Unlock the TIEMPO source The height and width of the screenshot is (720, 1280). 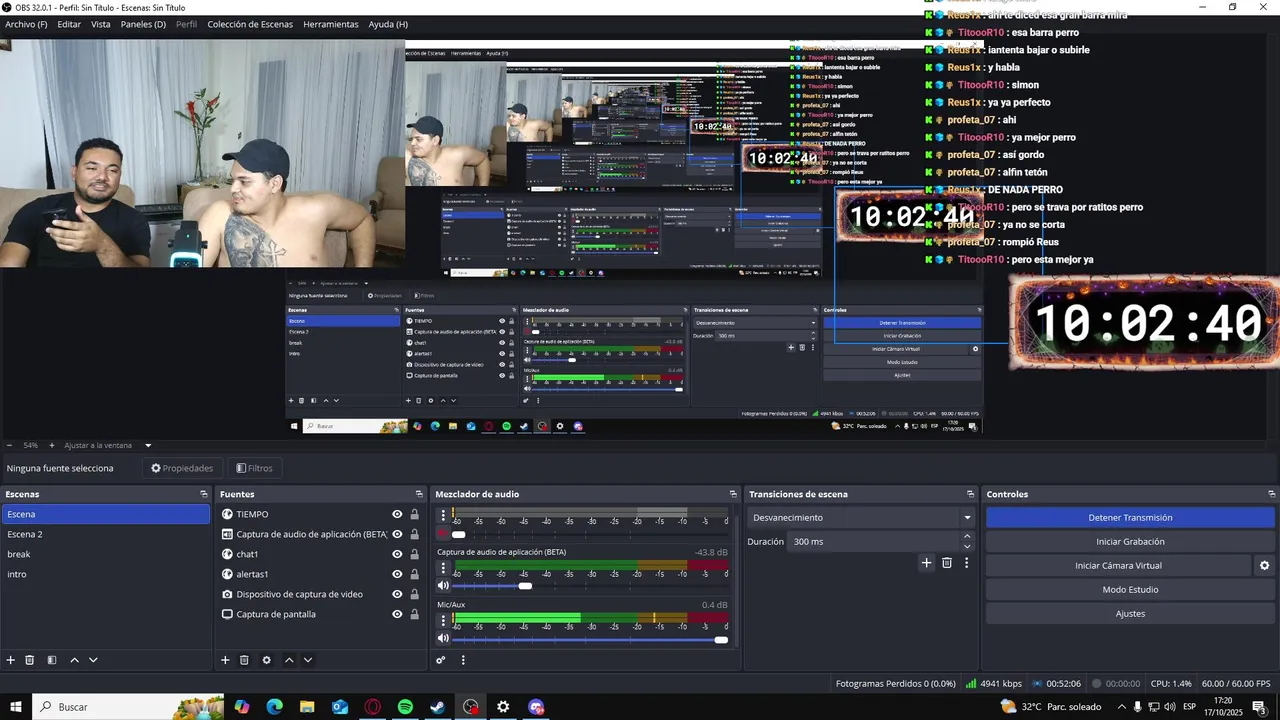(414, 514)
